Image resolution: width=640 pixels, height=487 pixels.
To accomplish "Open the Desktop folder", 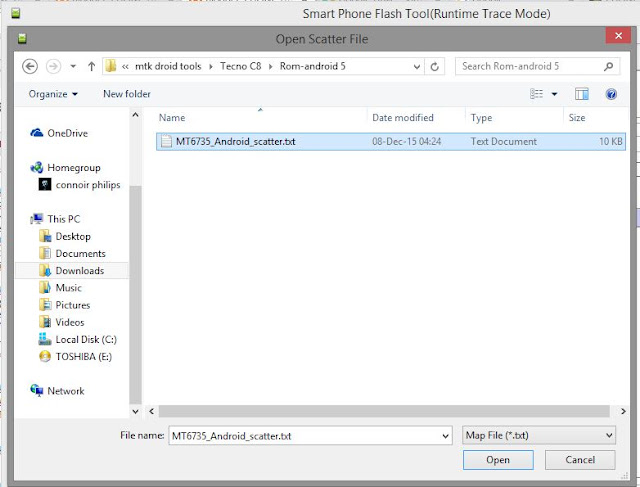I will pyautogui.click(x=73, y=236).
